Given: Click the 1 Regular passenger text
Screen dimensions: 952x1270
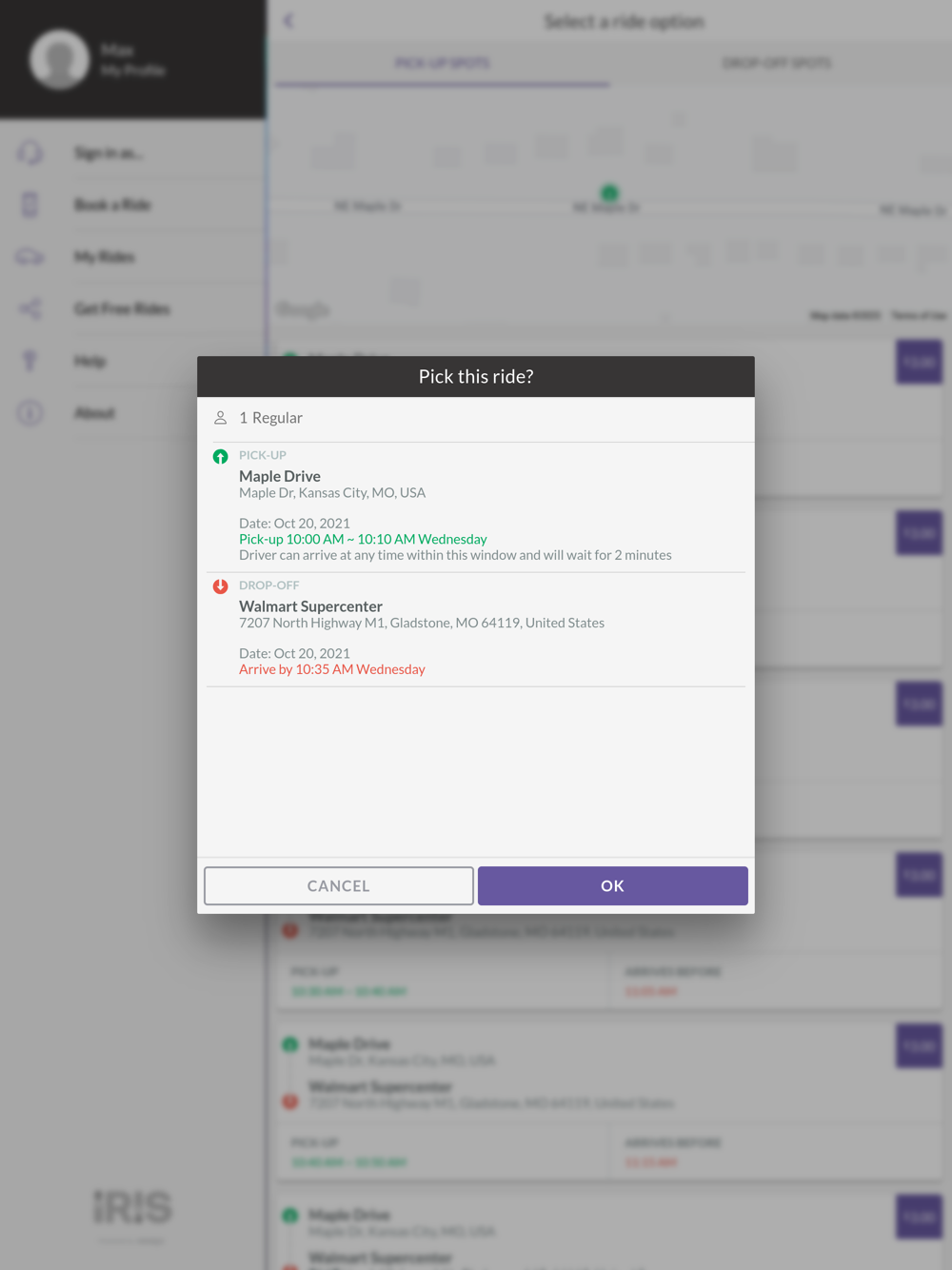Looking at the screenshot, I should [270, 418].
